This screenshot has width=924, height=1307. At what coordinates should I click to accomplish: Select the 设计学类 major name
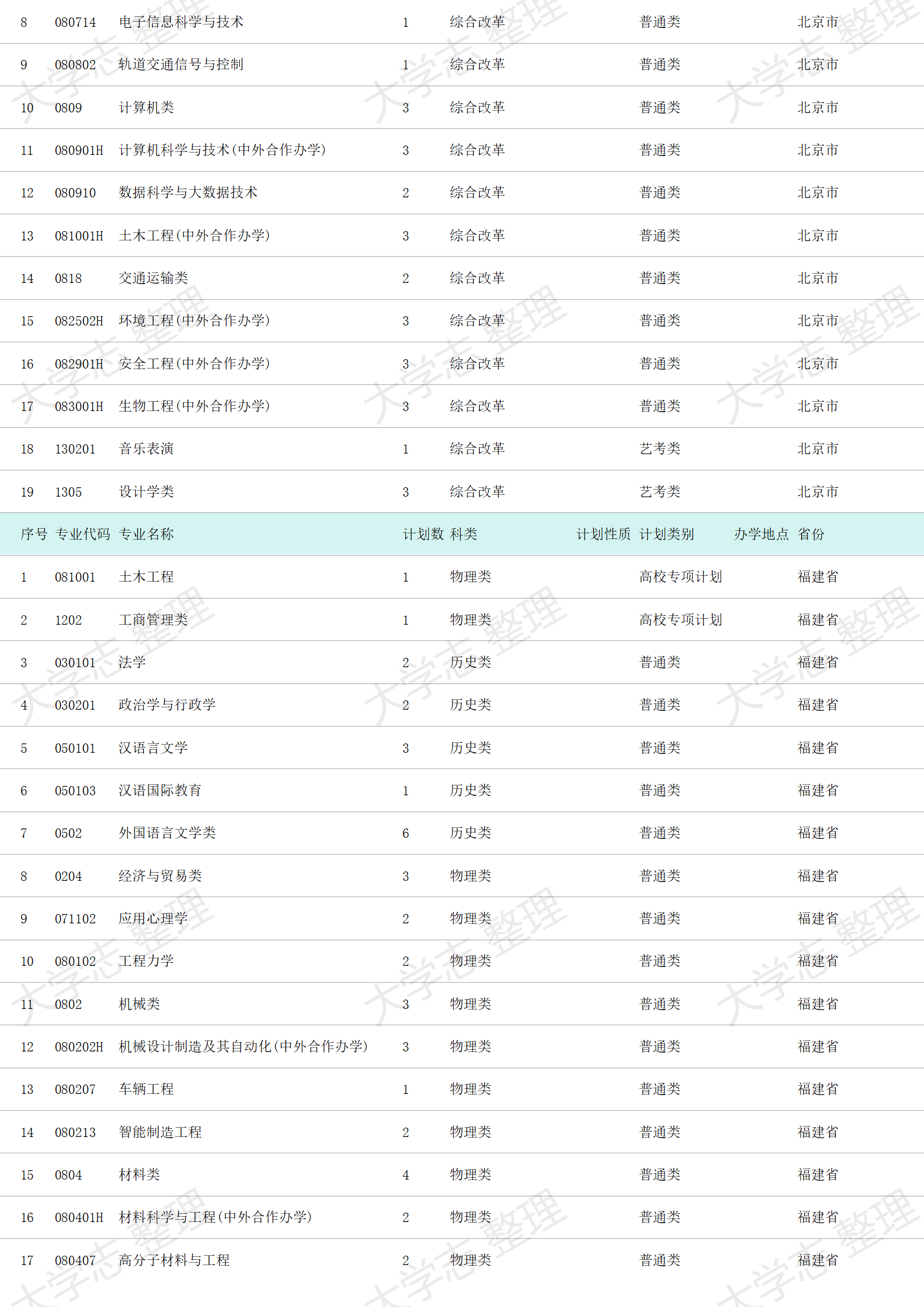(x=146, y=492)
